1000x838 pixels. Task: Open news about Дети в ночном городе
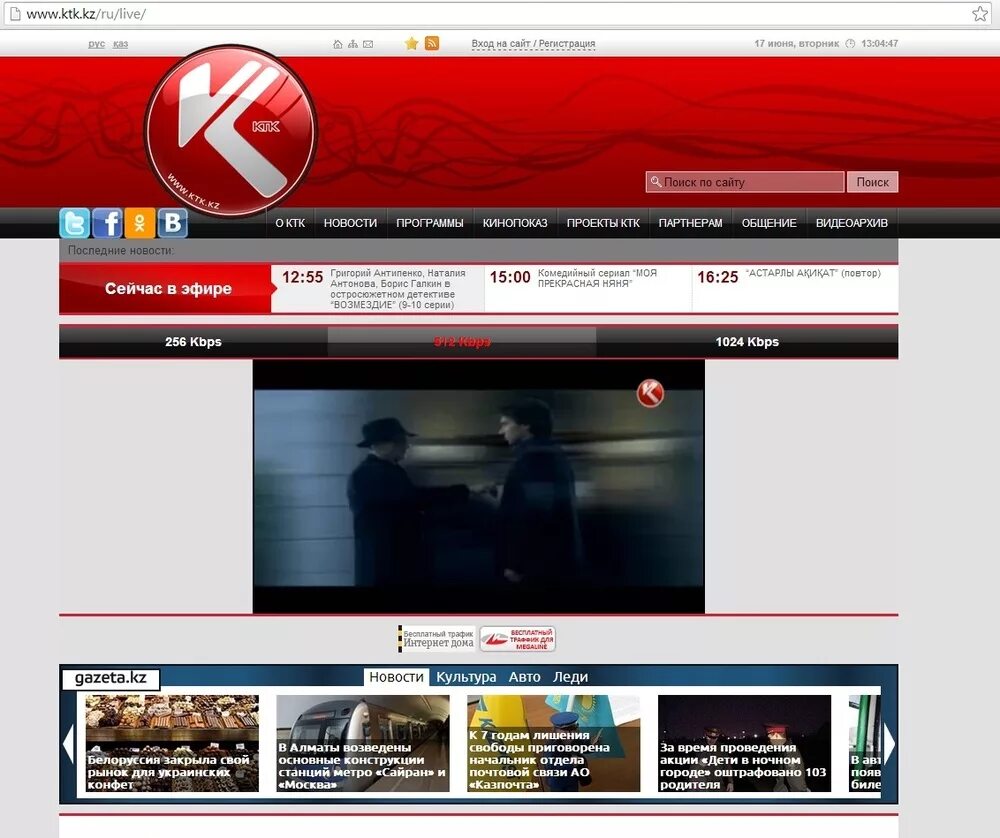(x=744, y=744)
